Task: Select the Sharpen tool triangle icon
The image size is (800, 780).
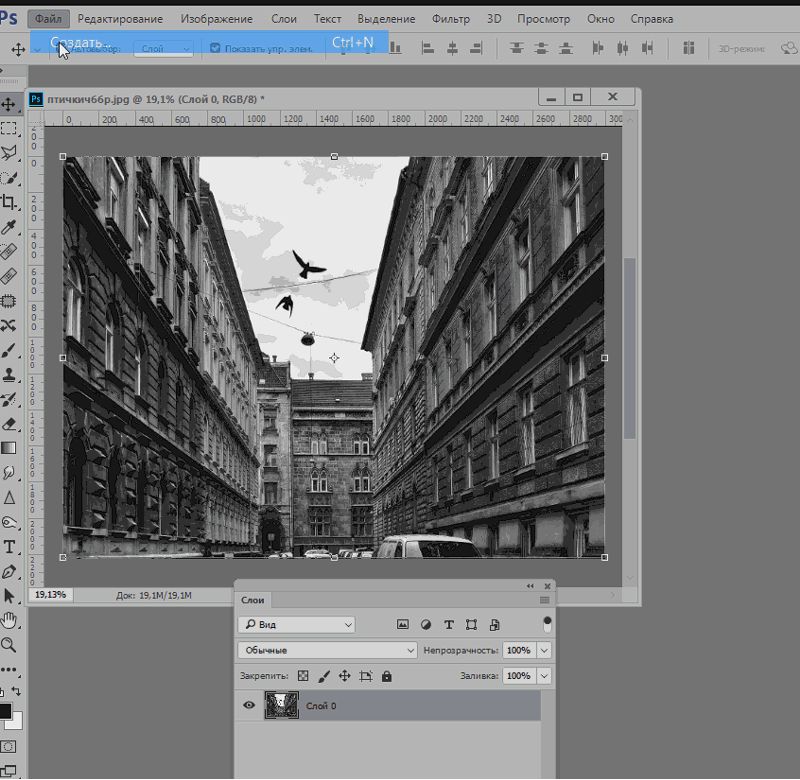Action: click(9, 498)
